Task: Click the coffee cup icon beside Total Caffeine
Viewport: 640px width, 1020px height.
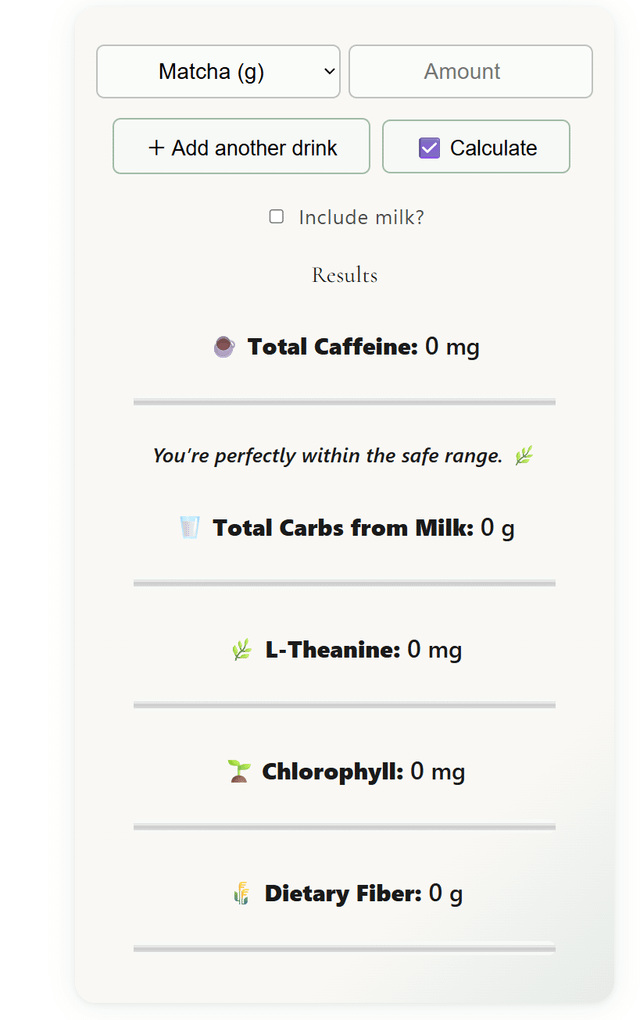Action: [x=224, y=347]
